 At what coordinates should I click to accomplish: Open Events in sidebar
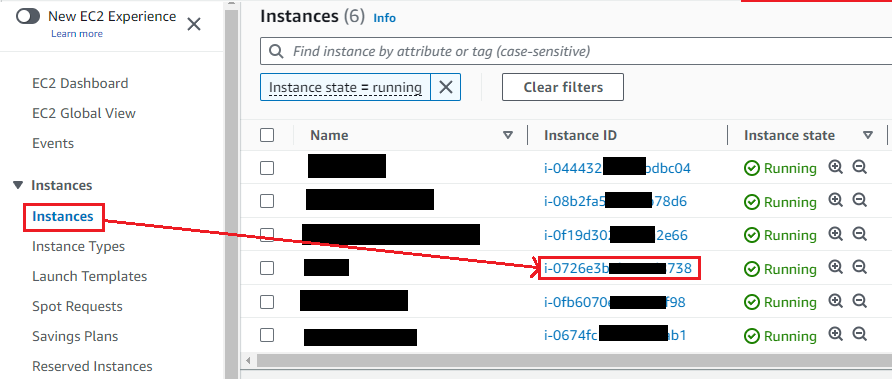point(53,143)
